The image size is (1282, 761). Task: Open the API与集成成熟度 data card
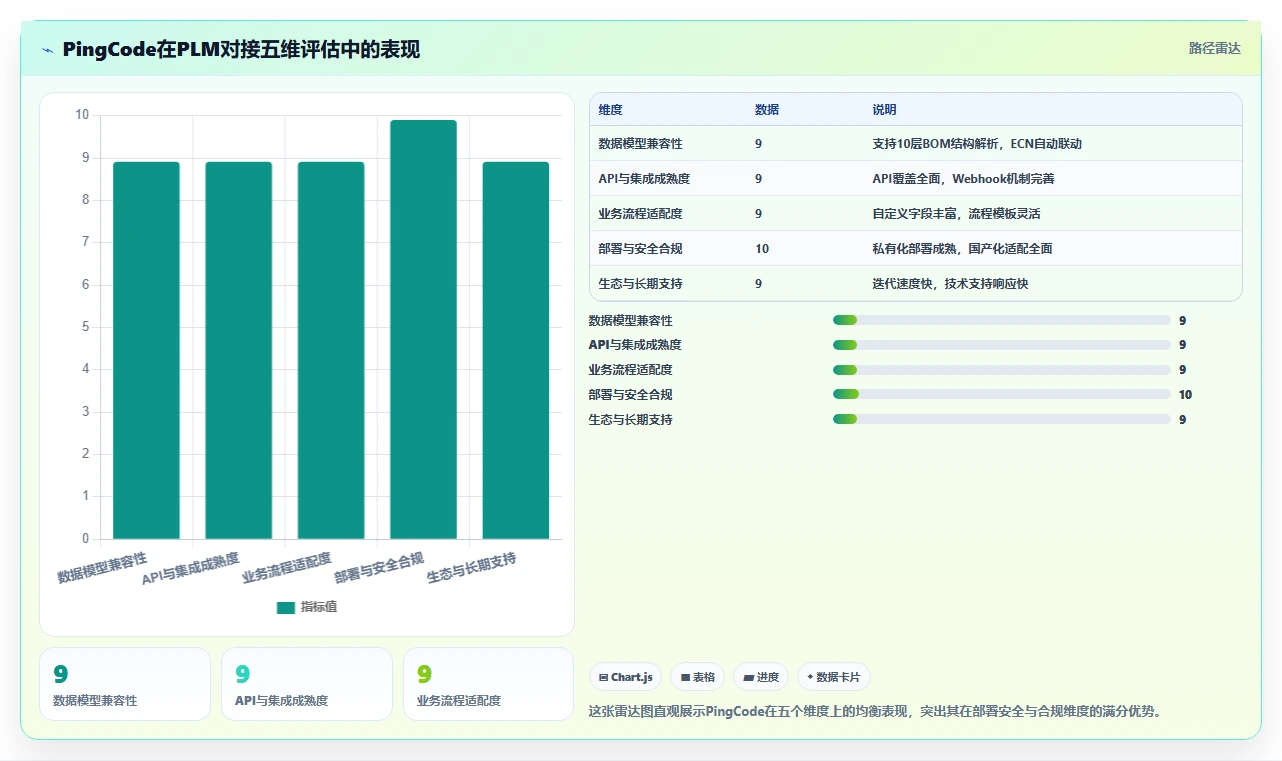307,684
